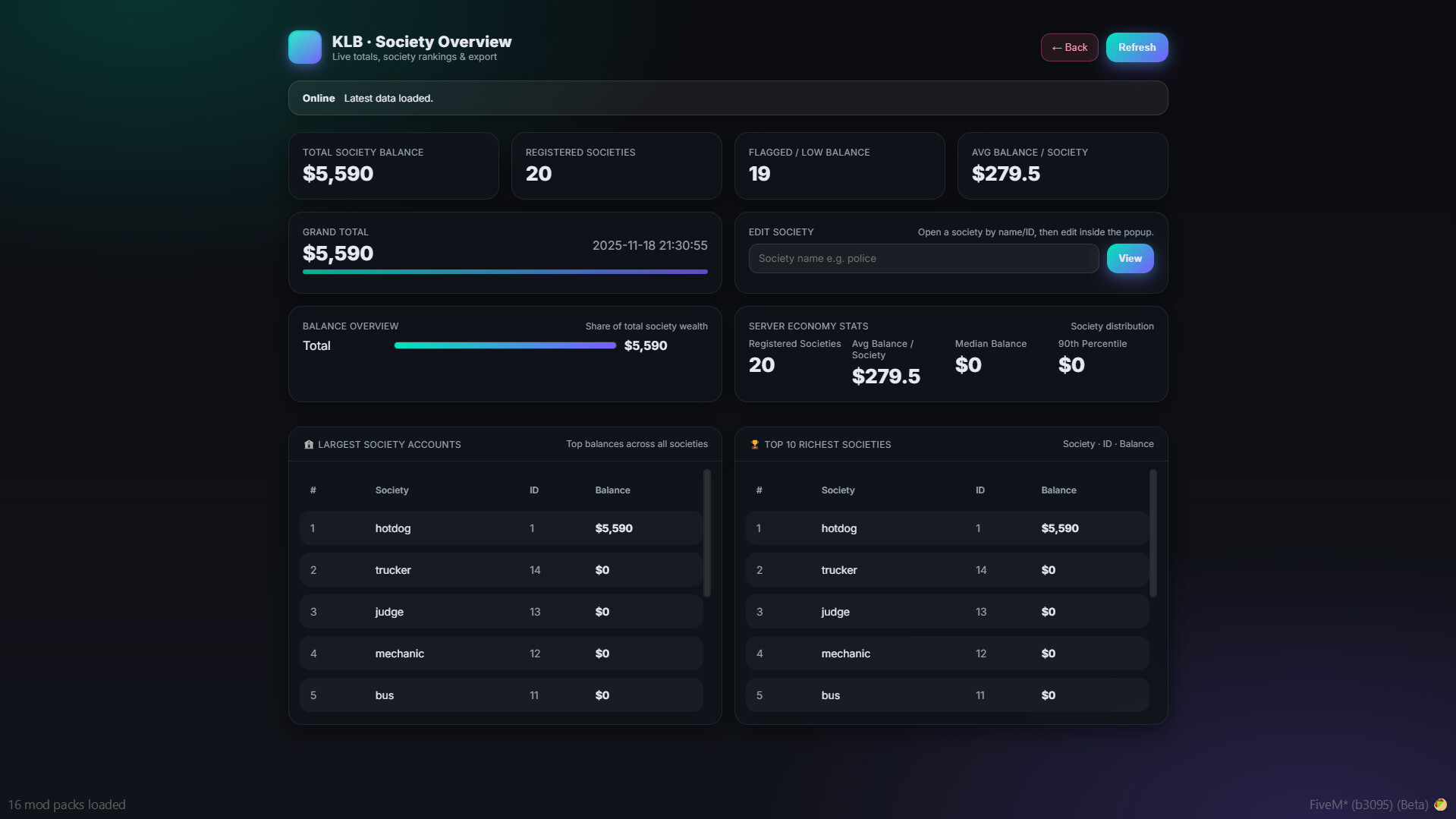This screenshot has width=1456, height=819.
Task: Select the hotdog row in Largest Society Accounts
Action: 501,528
